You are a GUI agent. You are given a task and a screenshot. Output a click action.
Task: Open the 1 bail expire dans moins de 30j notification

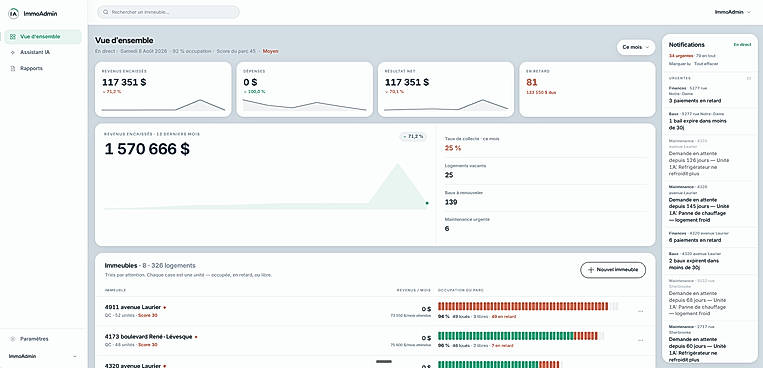click(x=710, y=121)
